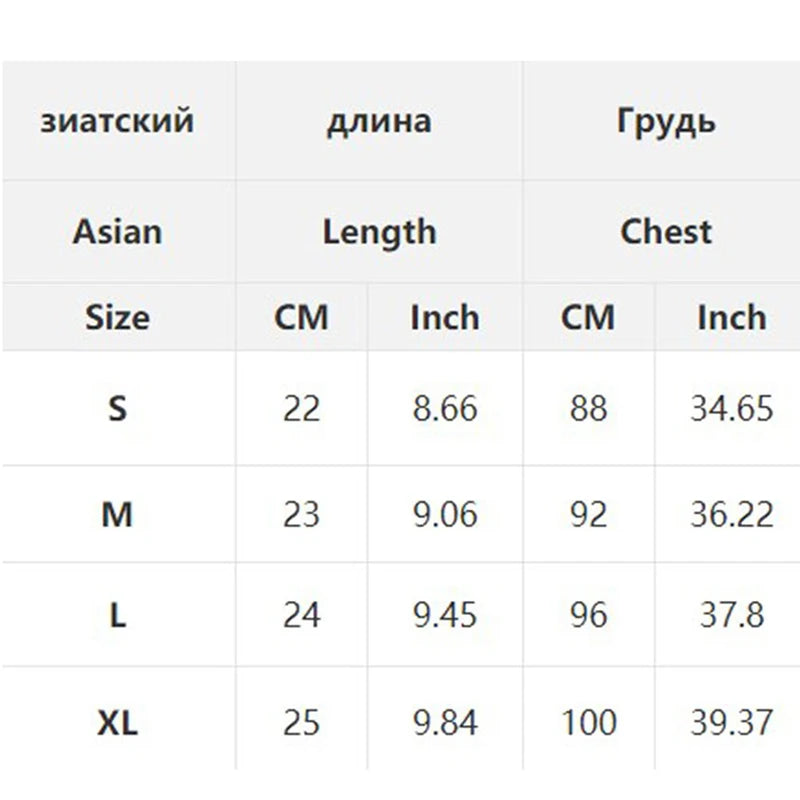This screenshot has width=800, height=800.
Task: Click the Russian 'длина' header cell
Action: [x=379, y=122]
